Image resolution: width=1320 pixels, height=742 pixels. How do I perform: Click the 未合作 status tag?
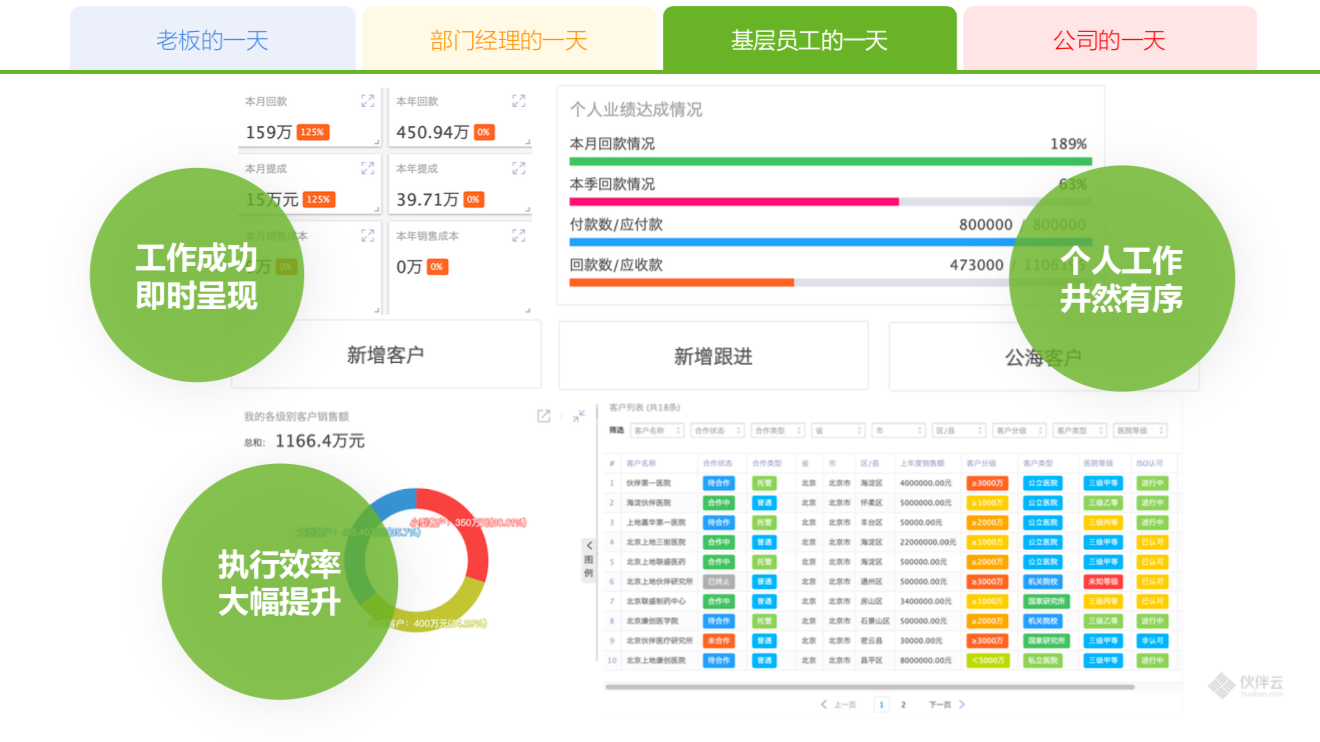pos(718,641)
